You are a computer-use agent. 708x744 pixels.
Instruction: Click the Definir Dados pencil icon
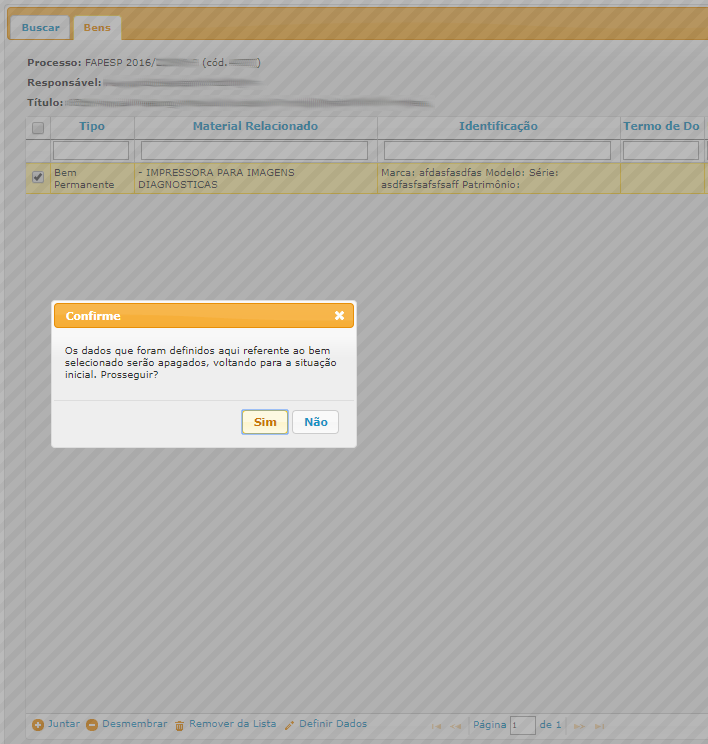click(289, 725)
